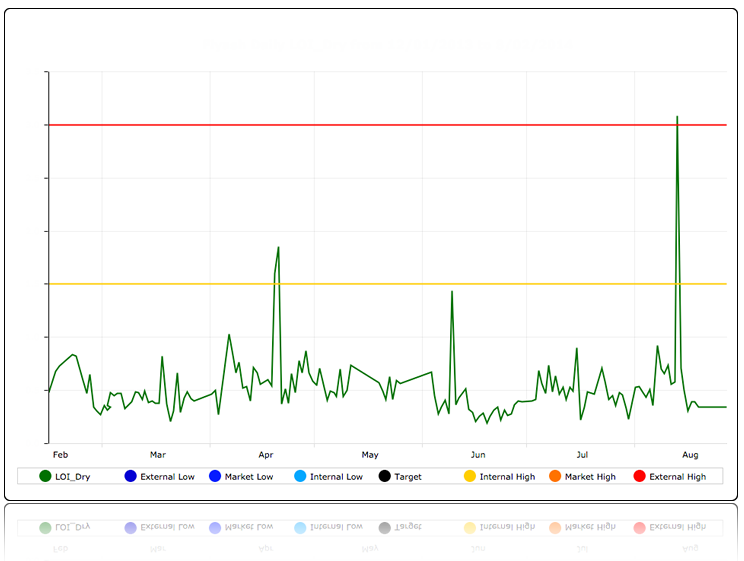Click the upright Feb label on x-axis
The image size is (744, 561).
pyautogui.click(x=60, y=455)
